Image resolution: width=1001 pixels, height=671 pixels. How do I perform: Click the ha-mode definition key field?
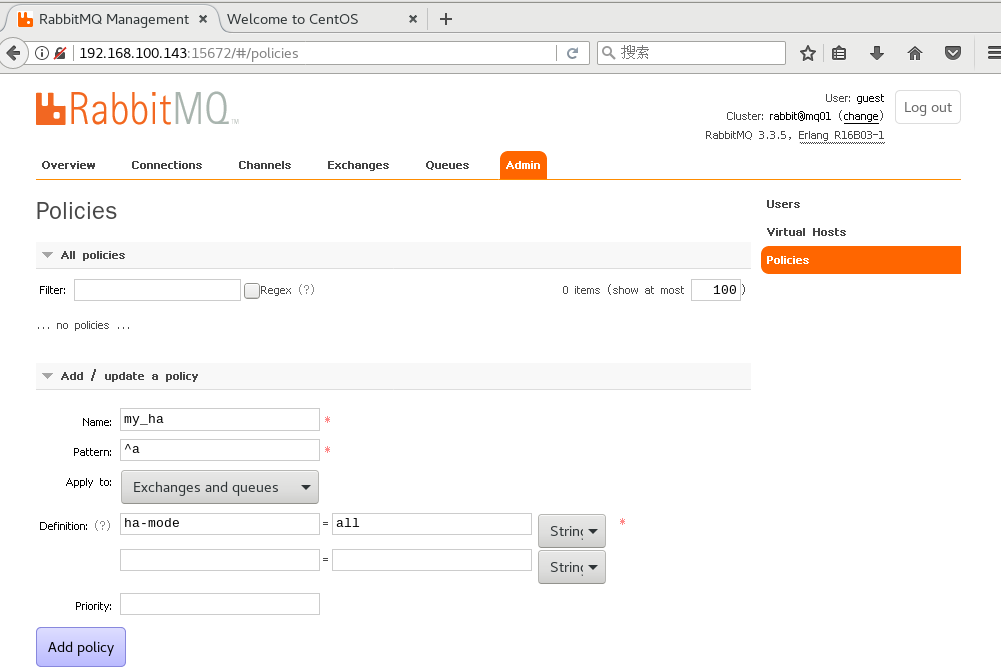[x=220, y=524]
